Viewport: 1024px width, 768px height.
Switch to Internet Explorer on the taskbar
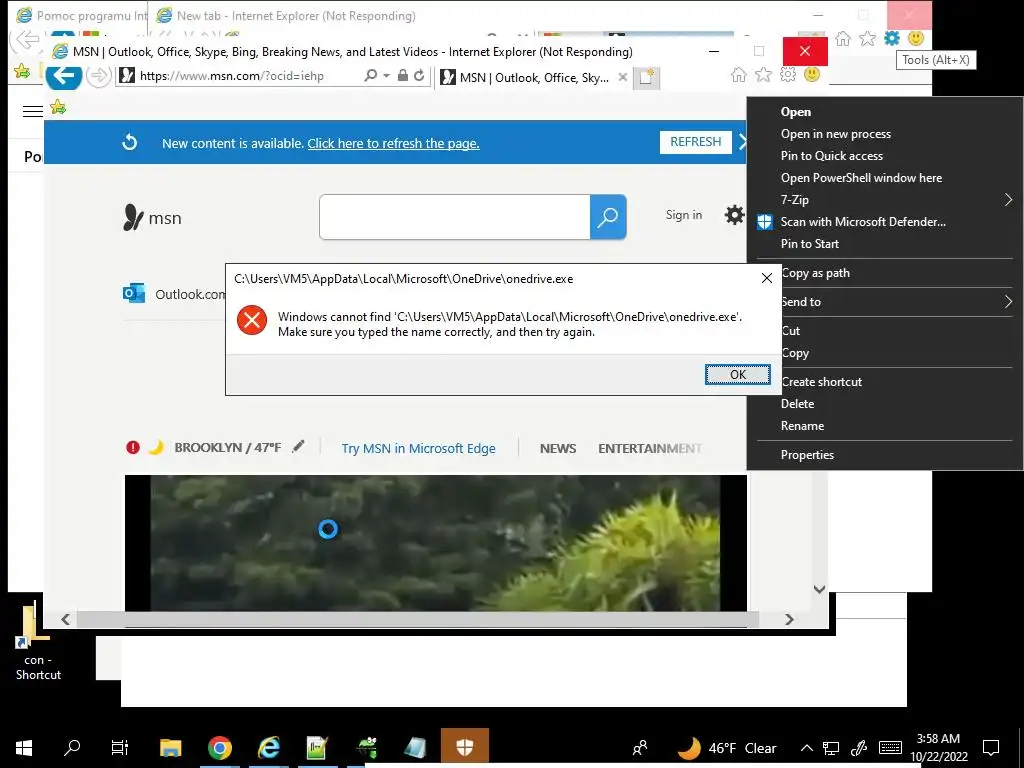(x=268, y=748)
